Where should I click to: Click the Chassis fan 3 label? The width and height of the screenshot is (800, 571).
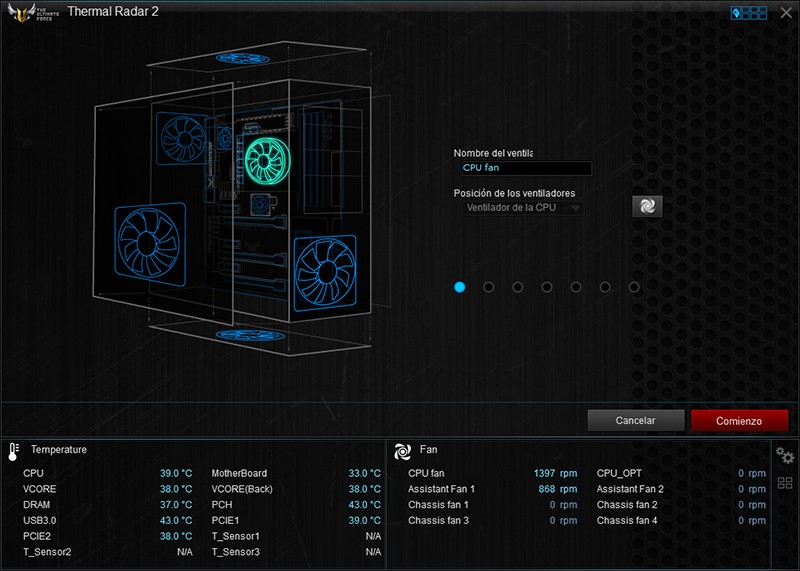coord(438,520)
